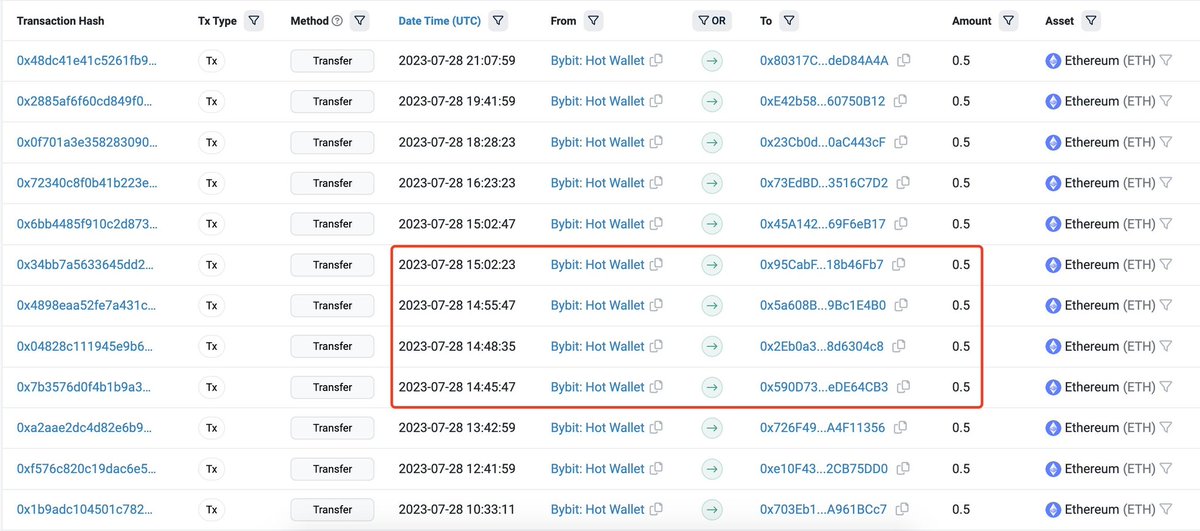Screen dimensions: 1200x531
Task: Click Transfer method in 10:33:11 row
Action: (x=332, y=509)
